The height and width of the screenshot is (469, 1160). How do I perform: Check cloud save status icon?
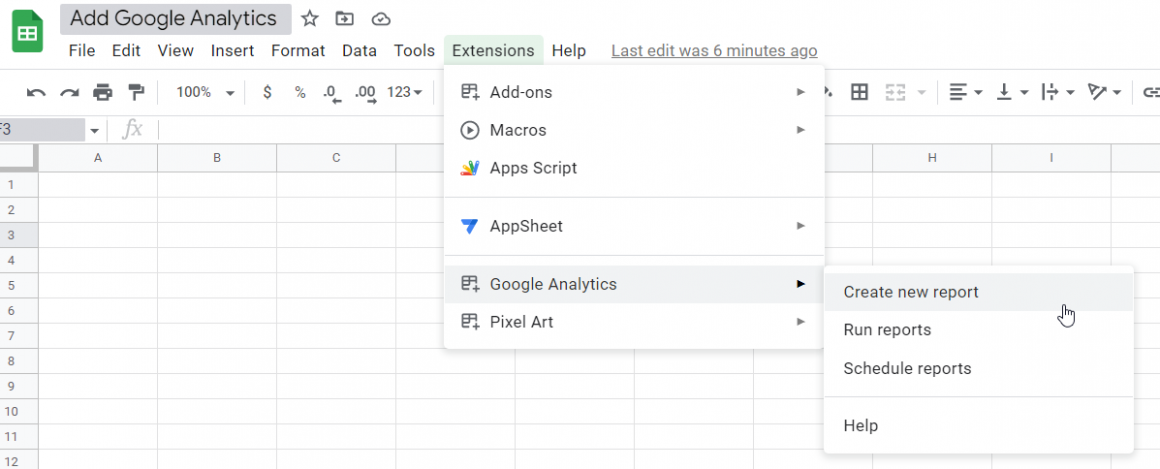point(380,18)
